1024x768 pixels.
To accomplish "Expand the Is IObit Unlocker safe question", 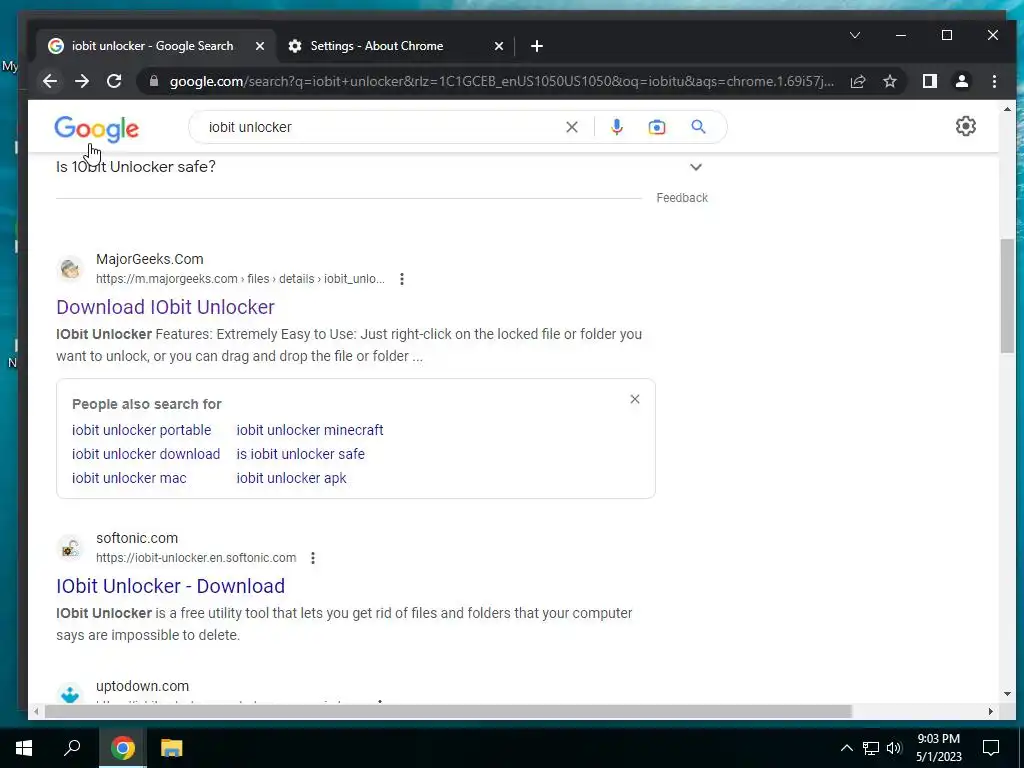I will coord(696,167).
